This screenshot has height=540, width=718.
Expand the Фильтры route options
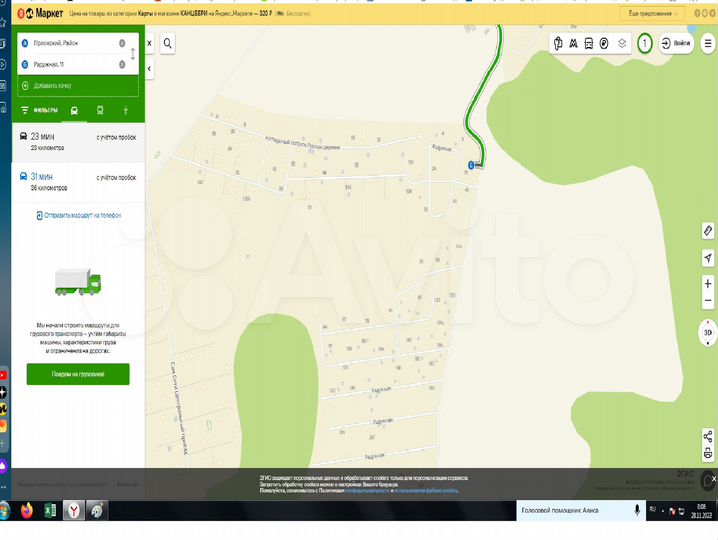coord(40,110)
